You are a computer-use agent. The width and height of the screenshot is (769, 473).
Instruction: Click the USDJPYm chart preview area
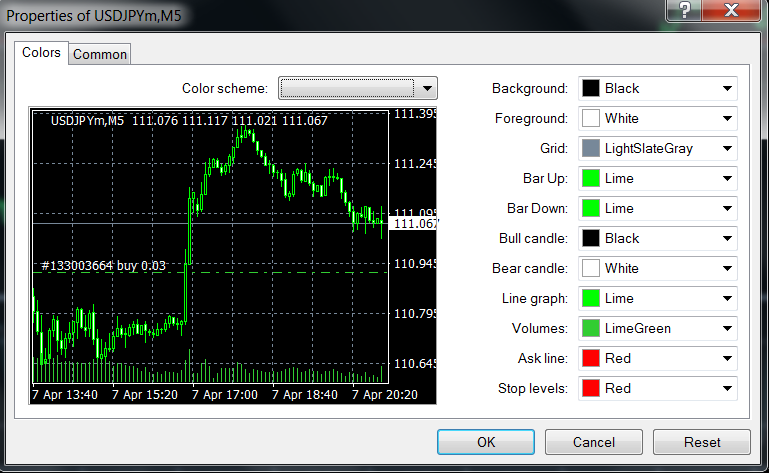[x=210, y=250]
